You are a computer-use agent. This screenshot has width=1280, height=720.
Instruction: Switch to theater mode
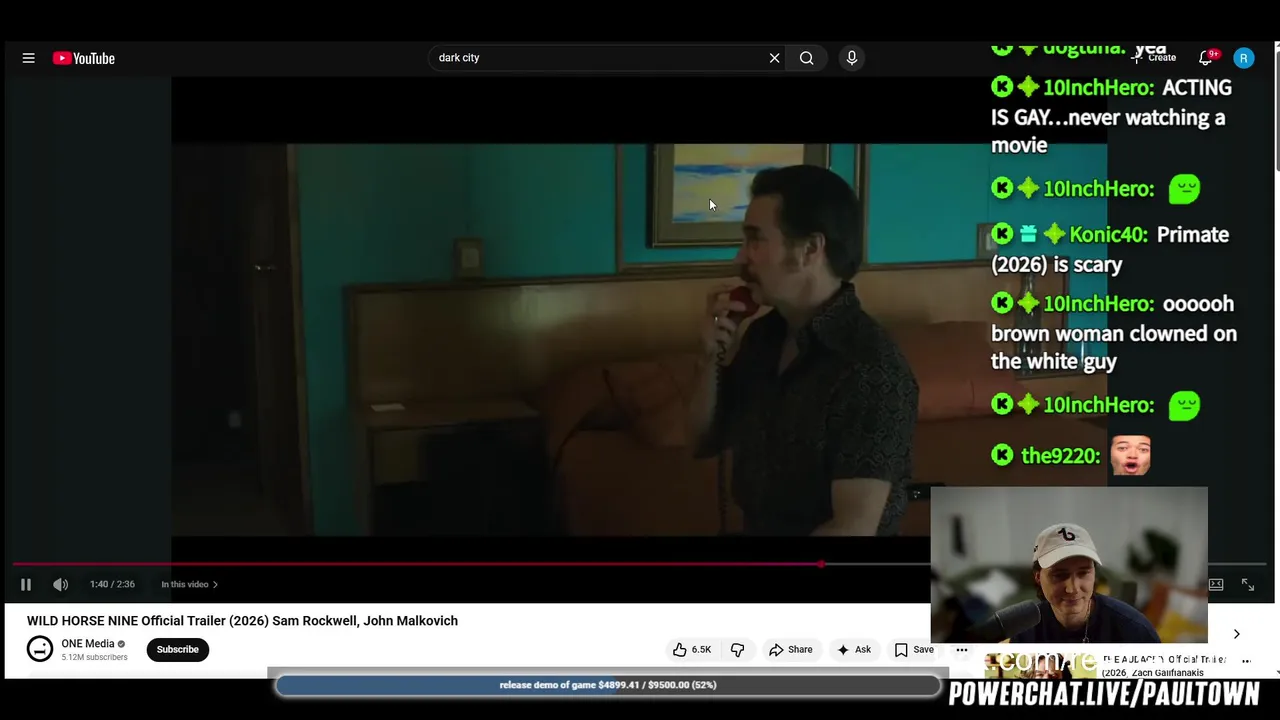(1216, 584)
